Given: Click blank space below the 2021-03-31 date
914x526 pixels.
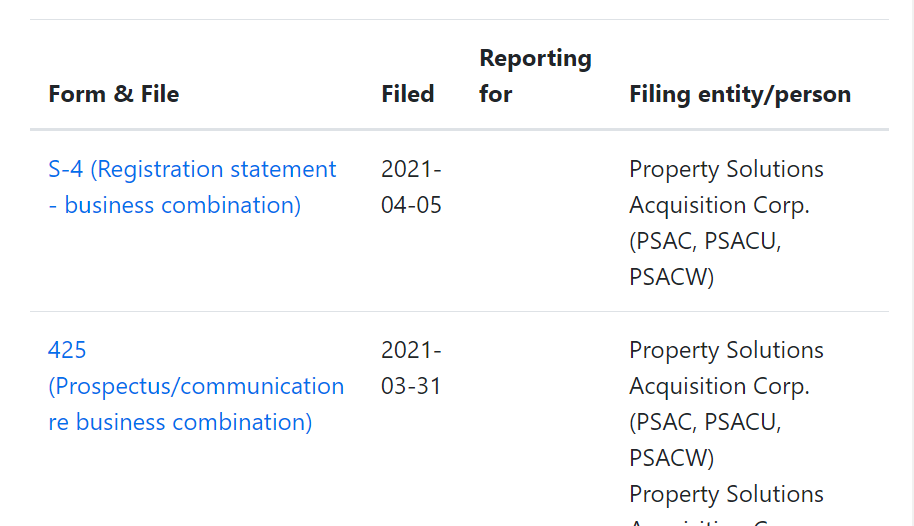Looking at the screenshot, I should [x=411, y=460].
